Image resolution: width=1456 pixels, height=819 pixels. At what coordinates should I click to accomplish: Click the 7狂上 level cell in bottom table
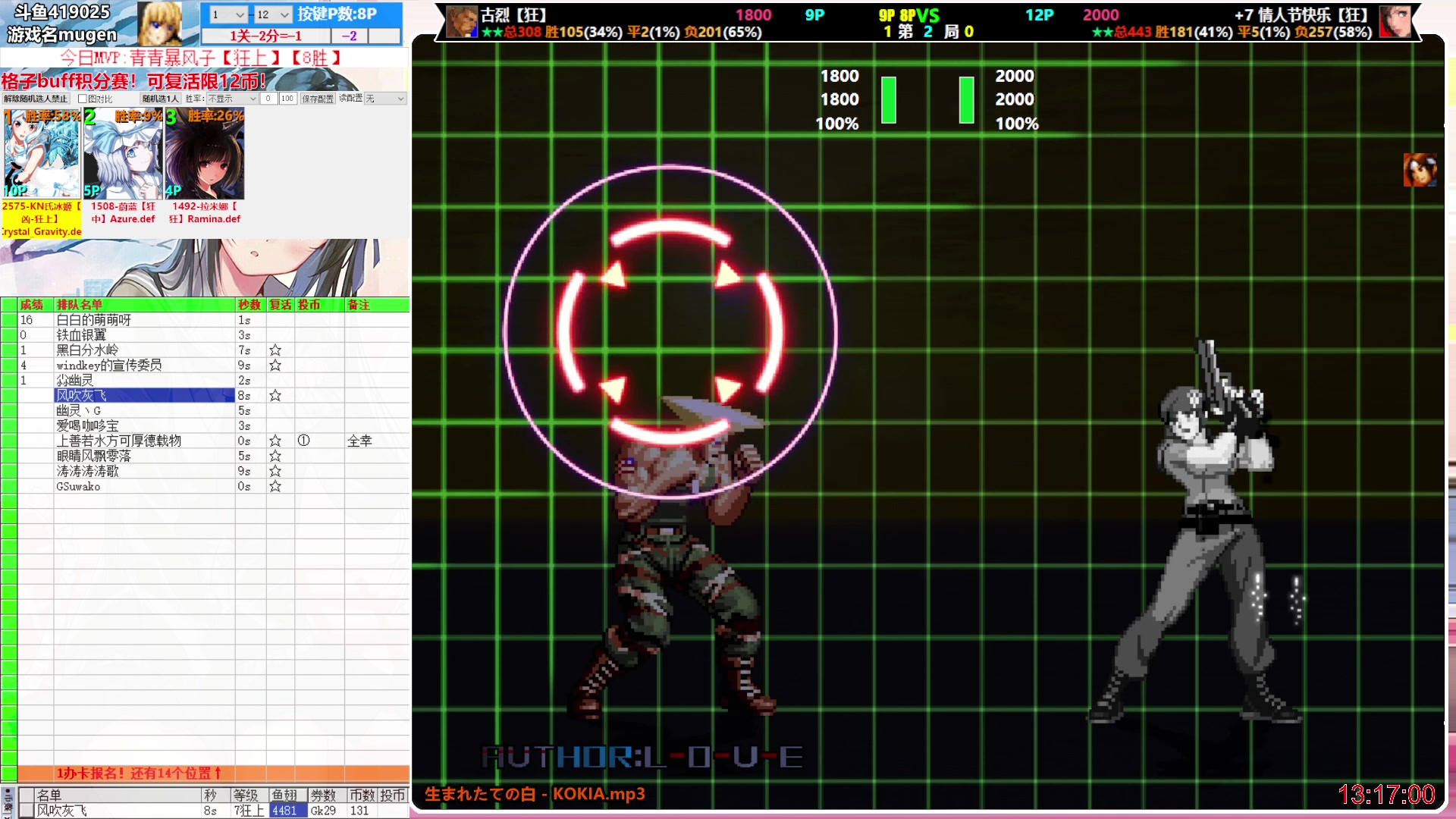click(249, 811)
